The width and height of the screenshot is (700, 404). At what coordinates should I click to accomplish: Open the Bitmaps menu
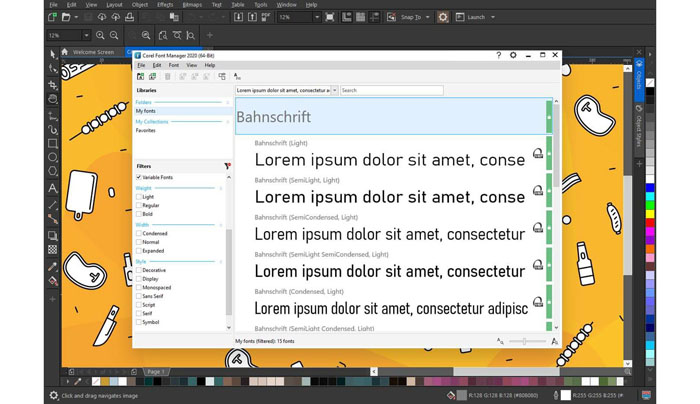tap(191, 4)
